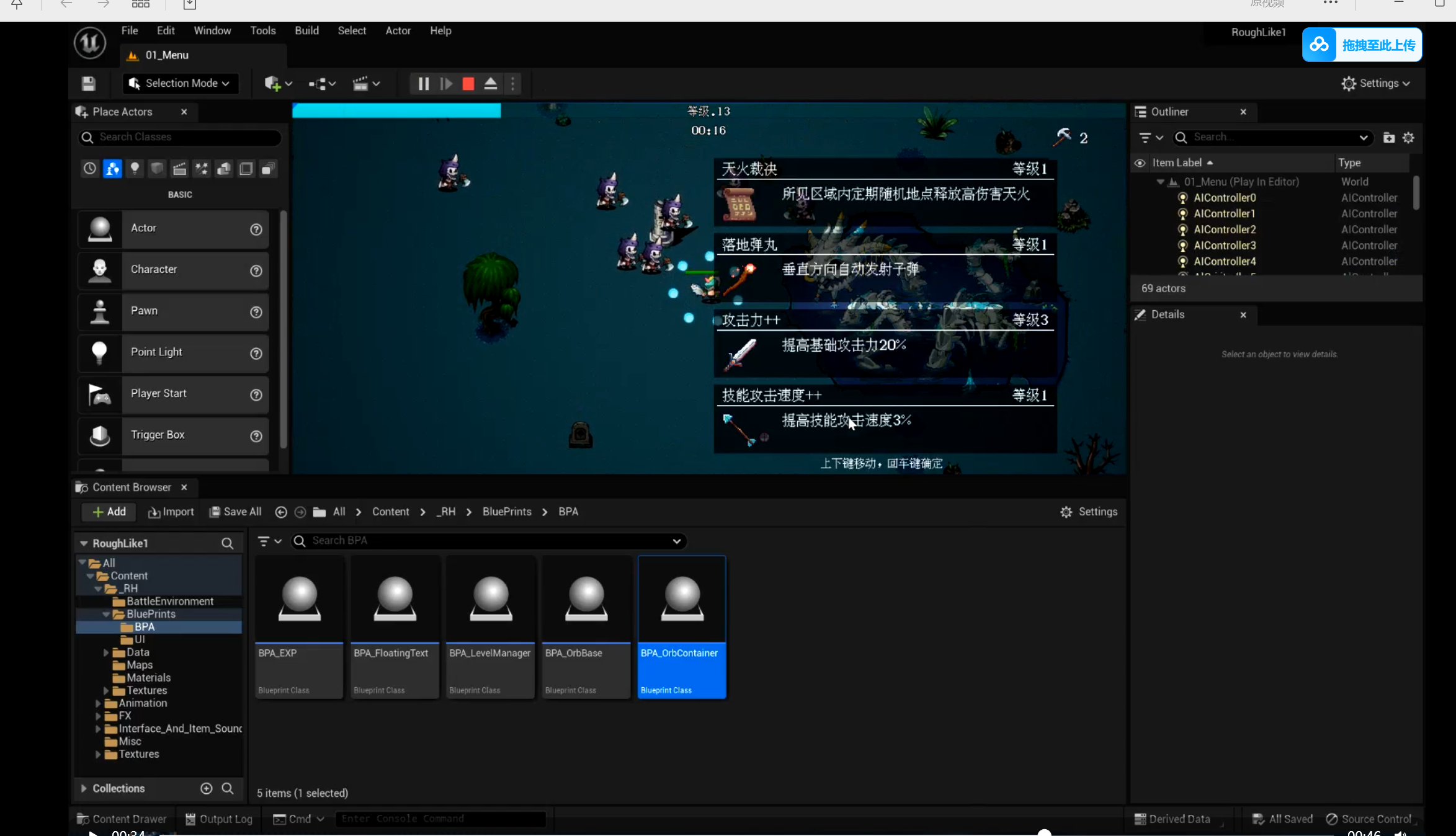The width and height of the screenshot is (1456, 836).
Task: Click the Import button in Content Browser
Action: [x=171, y=512]
